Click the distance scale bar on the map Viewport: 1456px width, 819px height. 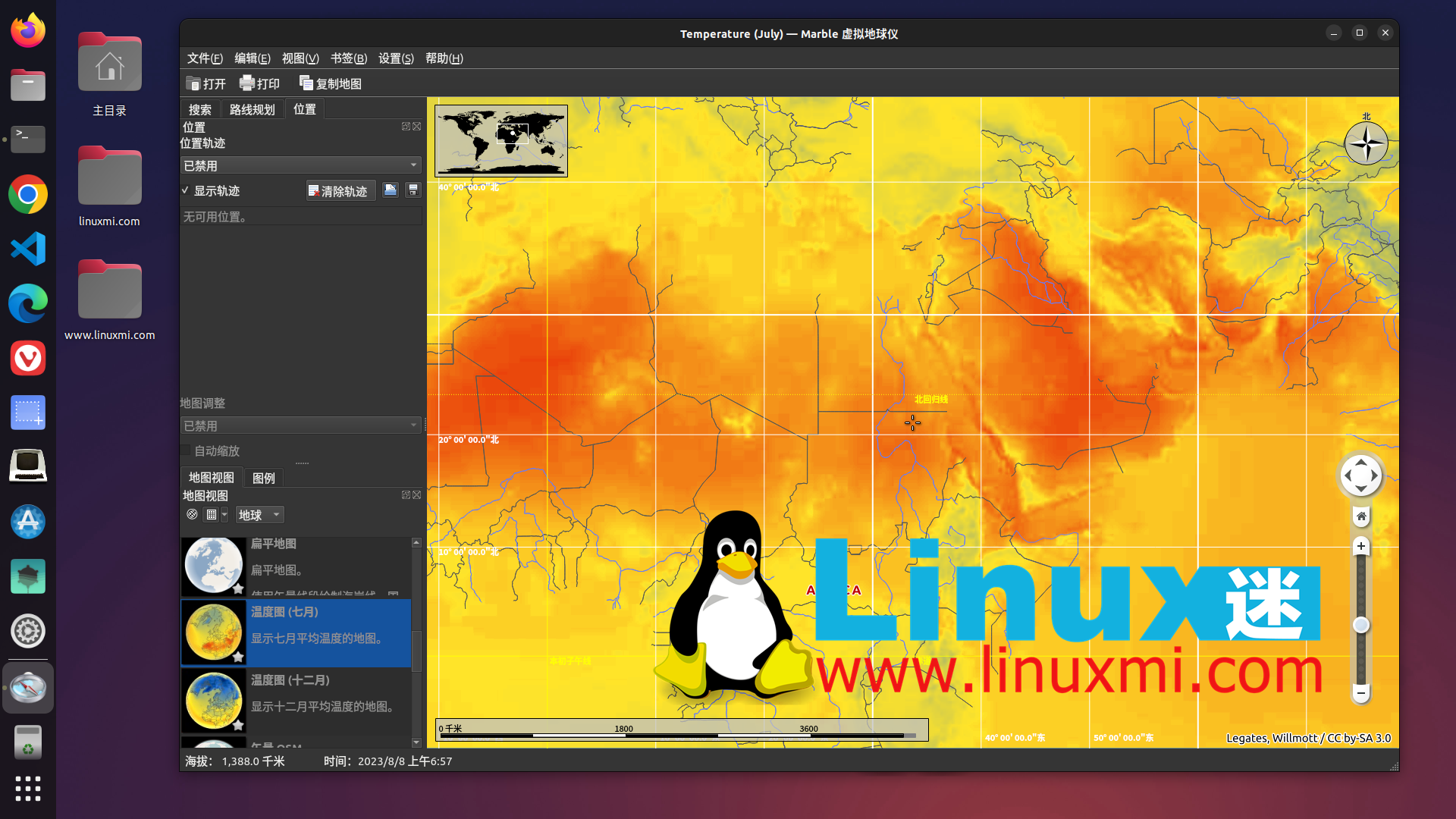pos(682,730)
